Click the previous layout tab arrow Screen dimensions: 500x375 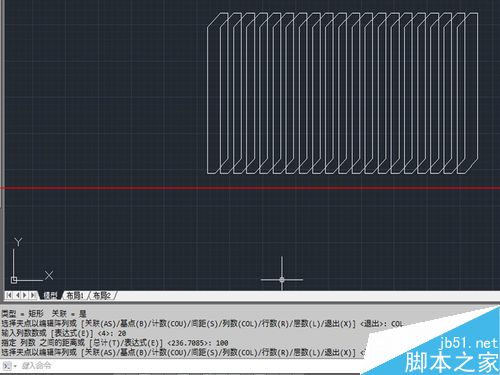(x=17, y=295)
